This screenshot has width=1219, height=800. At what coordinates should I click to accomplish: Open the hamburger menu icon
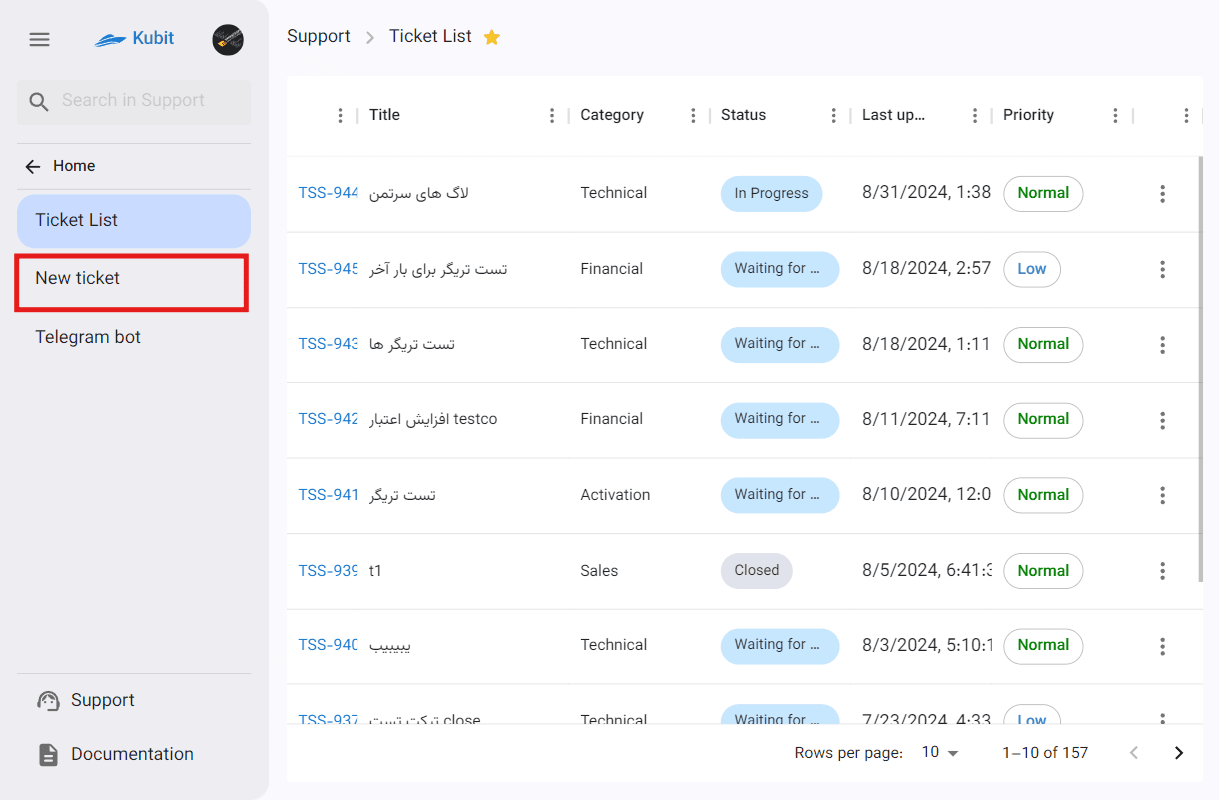pos(39,39)
